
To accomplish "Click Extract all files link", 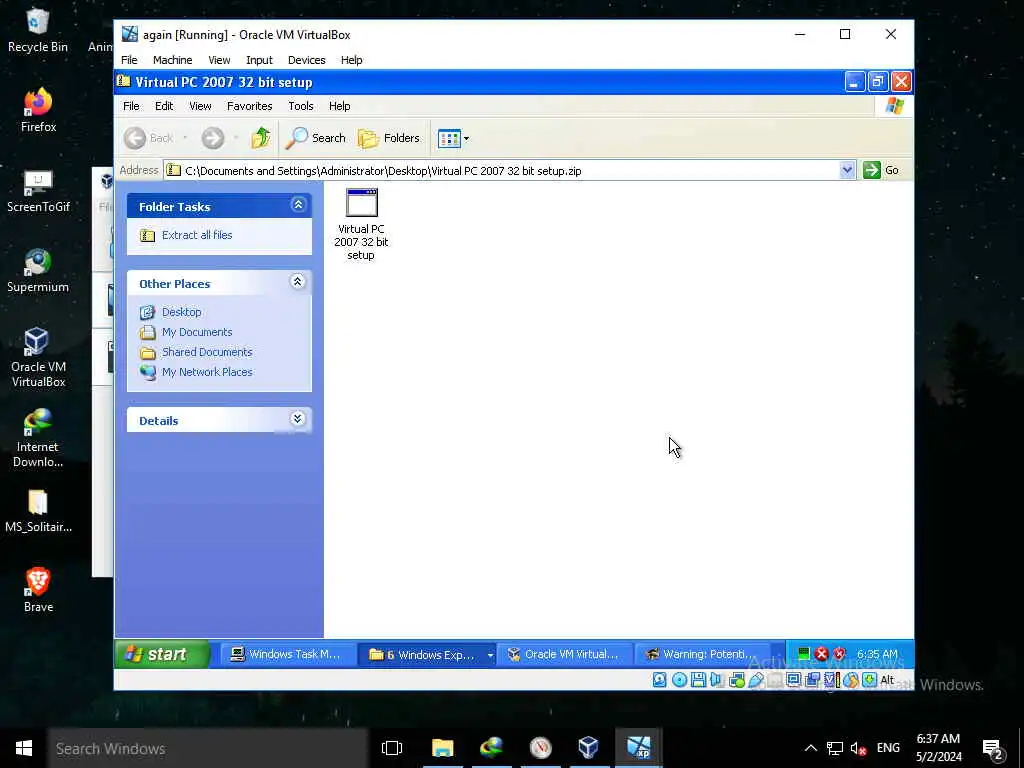I will [x=197, y=235].
